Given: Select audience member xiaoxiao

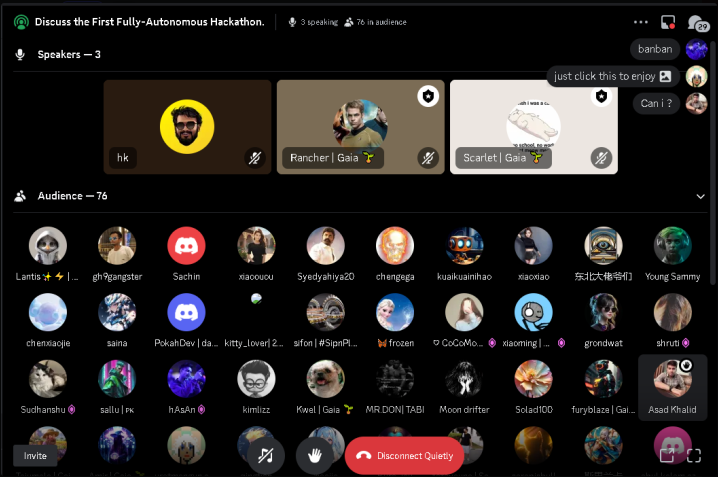Looking at the screenshot, I should [x=533, y=255].
